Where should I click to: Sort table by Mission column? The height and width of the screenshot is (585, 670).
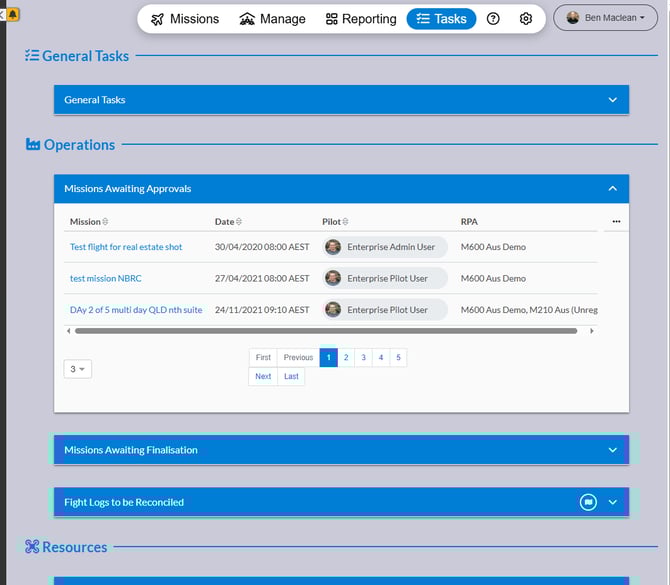(106, 222)
